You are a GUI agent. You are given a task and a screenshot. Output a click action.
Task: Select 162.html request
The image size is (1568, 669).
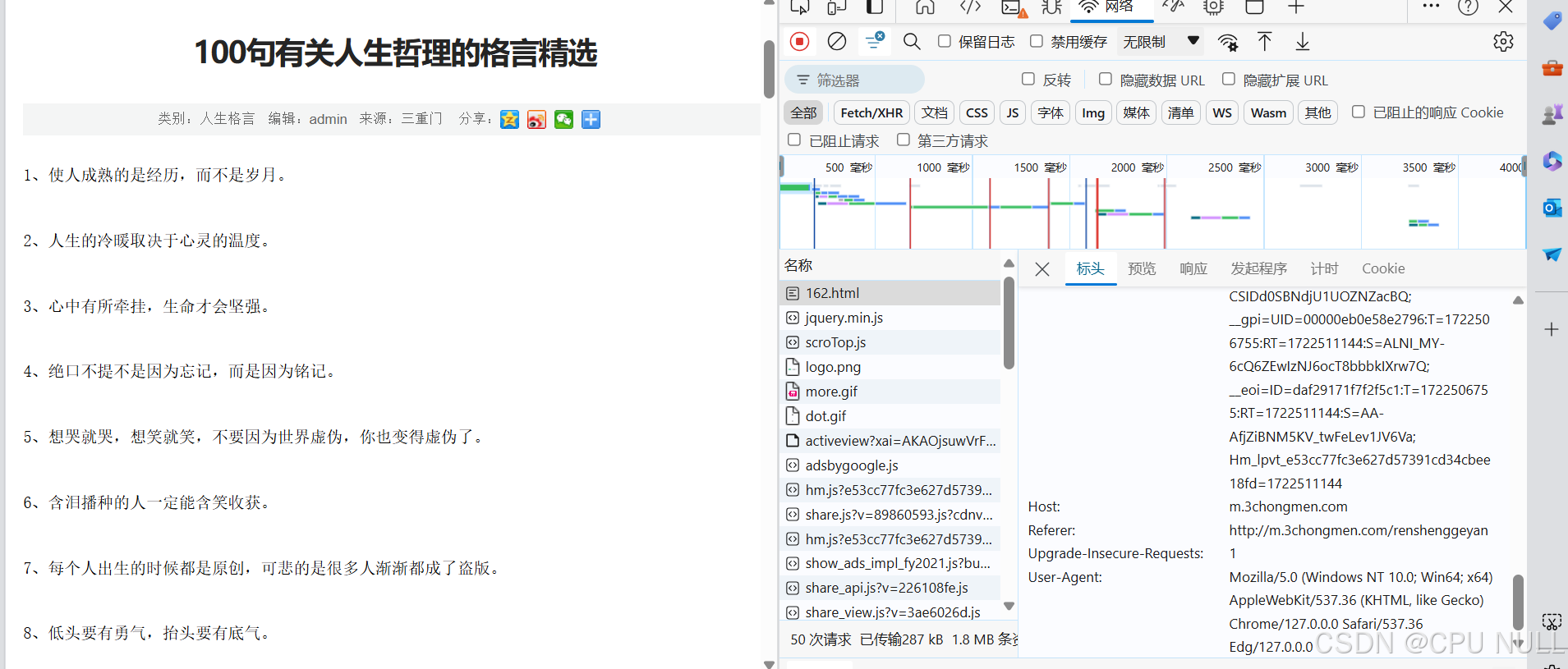pos(890,293)
